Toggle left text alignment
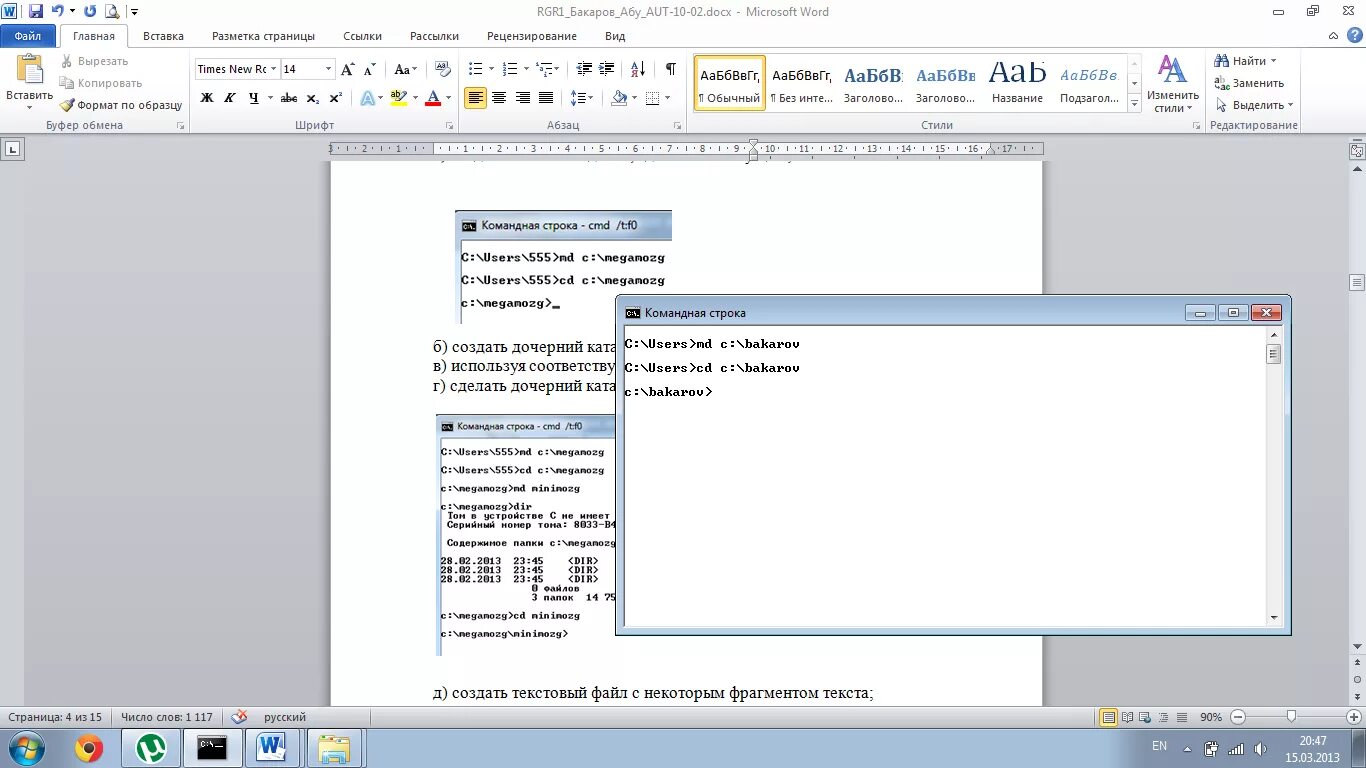Screen dimensions: 1366x768 click(475, 98)
